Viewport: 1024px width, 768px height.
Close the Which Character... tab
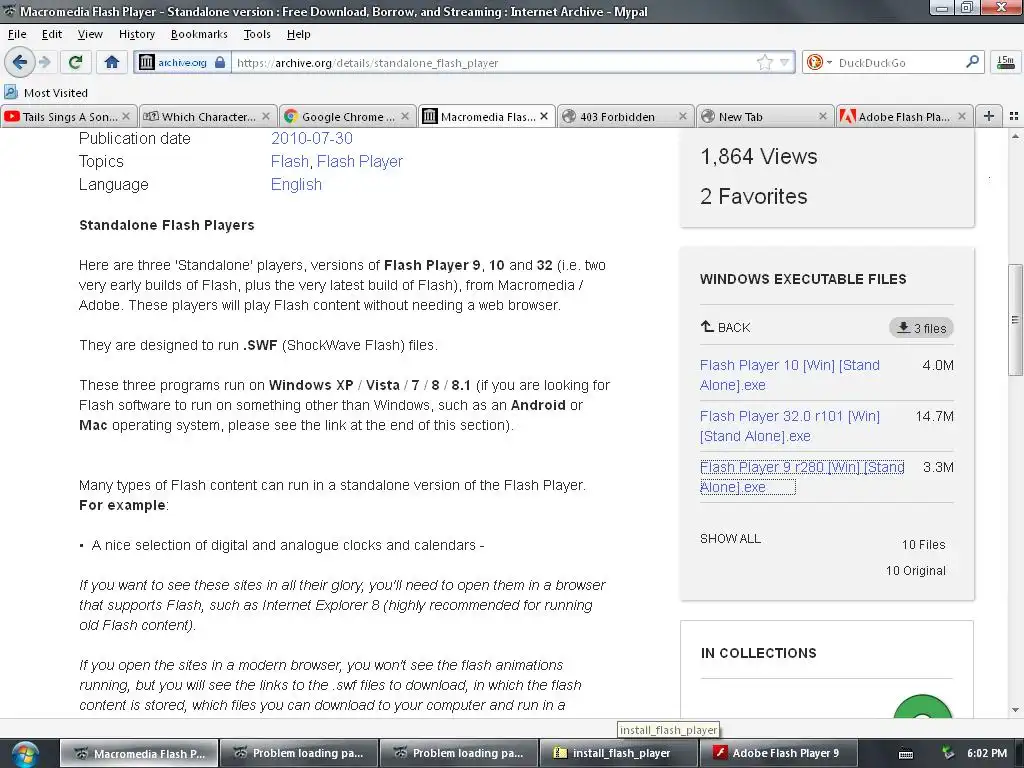tap(266, 116)
